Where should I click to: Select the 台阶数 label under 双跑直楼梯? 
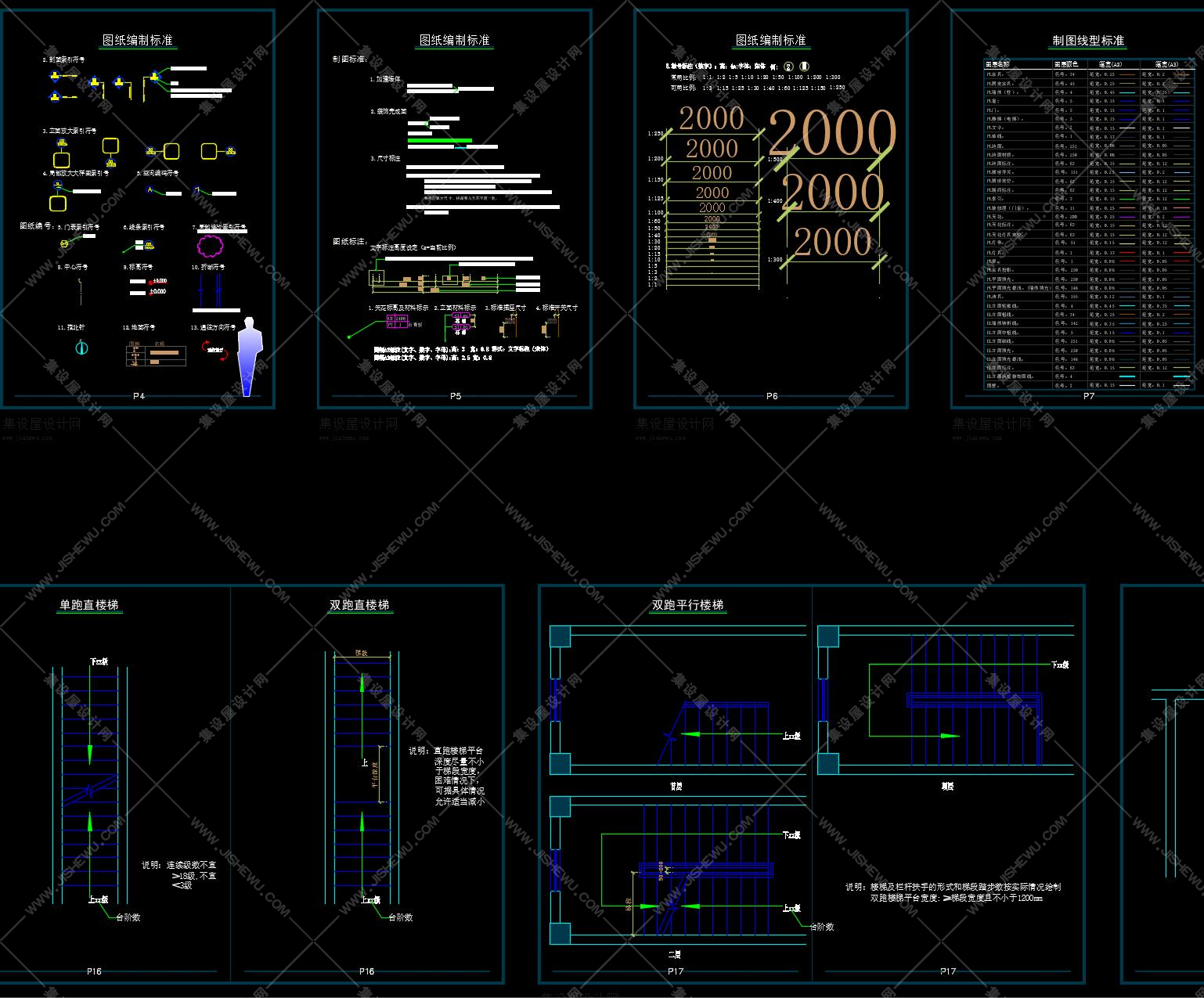(400, 917)
